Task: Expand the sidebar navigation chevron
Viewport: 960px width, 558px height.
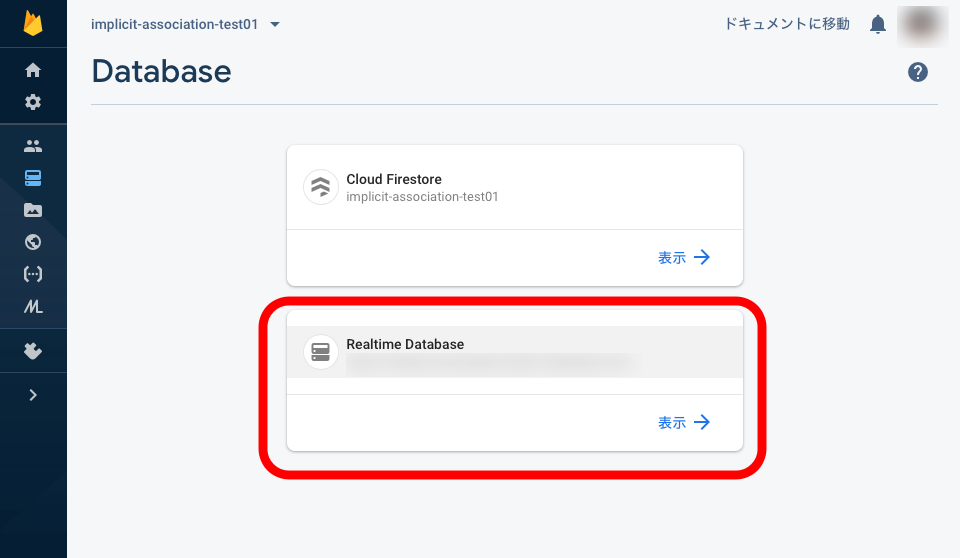Action: click(33, 395)
